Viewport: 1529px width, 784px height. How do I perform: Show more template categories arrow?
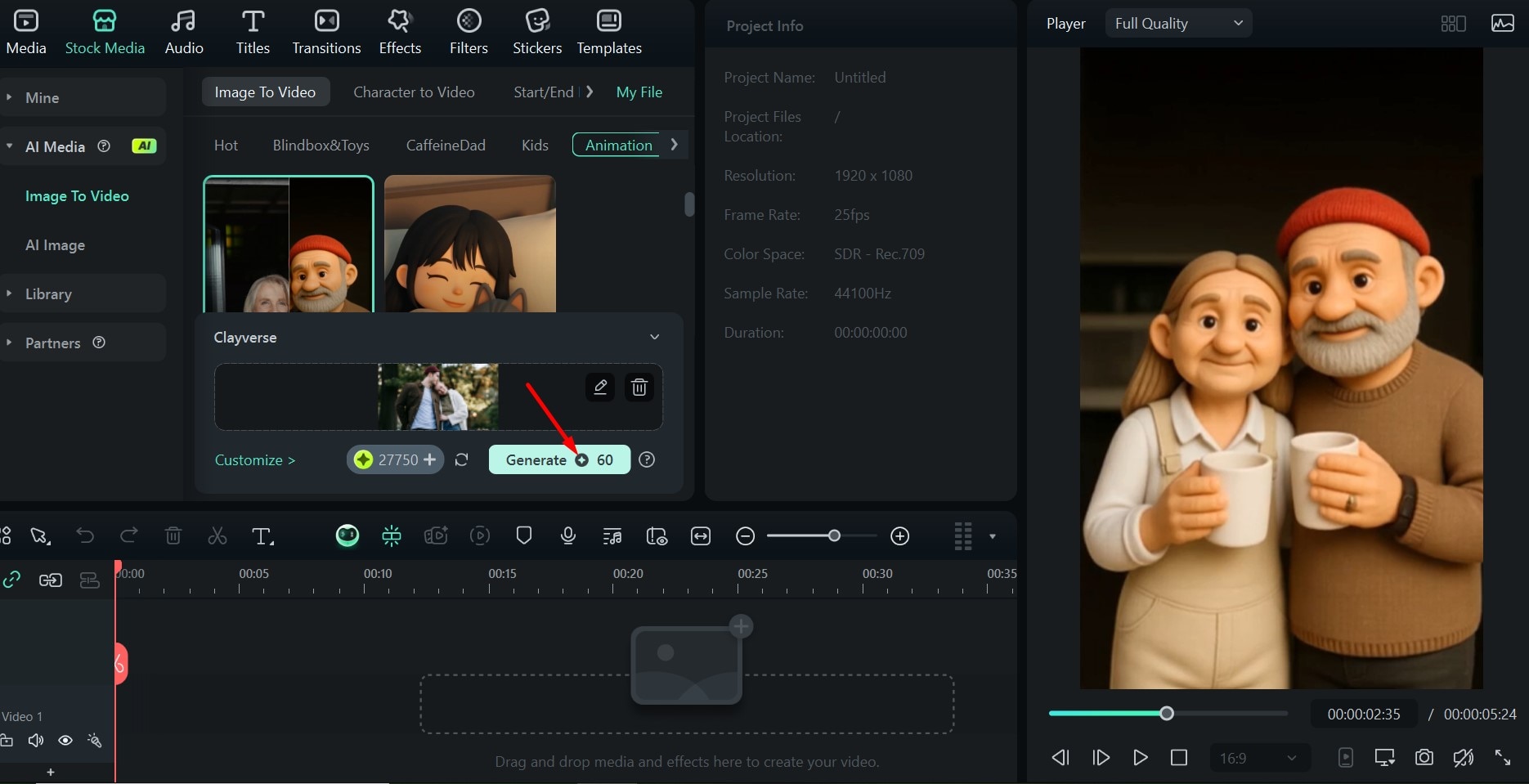click(x=674, y=144)
